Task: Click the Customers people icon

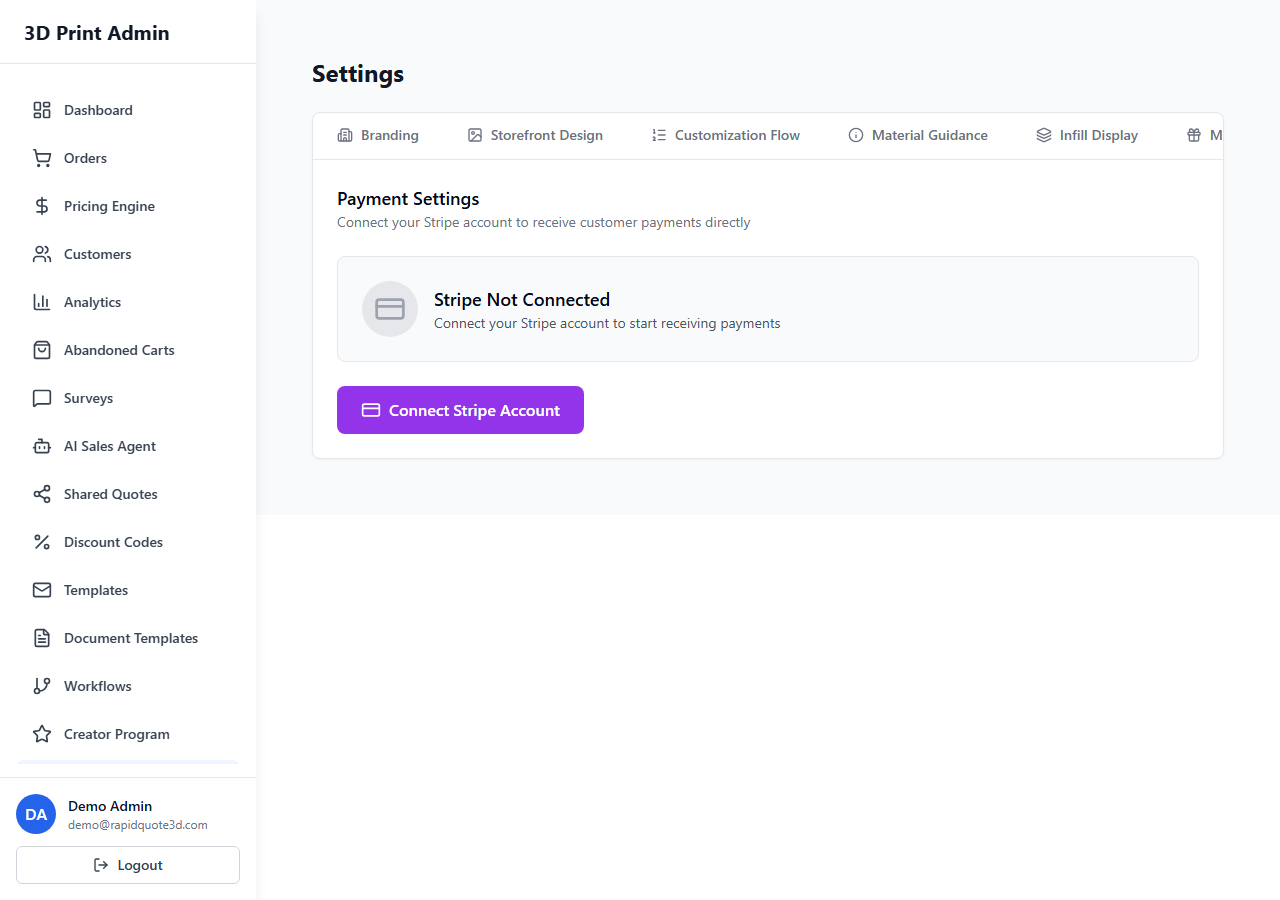Action: click(42, 254)
